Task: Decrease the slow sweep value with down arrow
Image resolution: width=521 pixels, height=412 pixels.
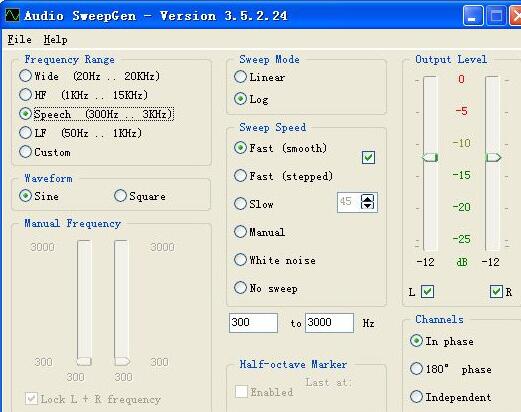Action: tap(368, 206)
